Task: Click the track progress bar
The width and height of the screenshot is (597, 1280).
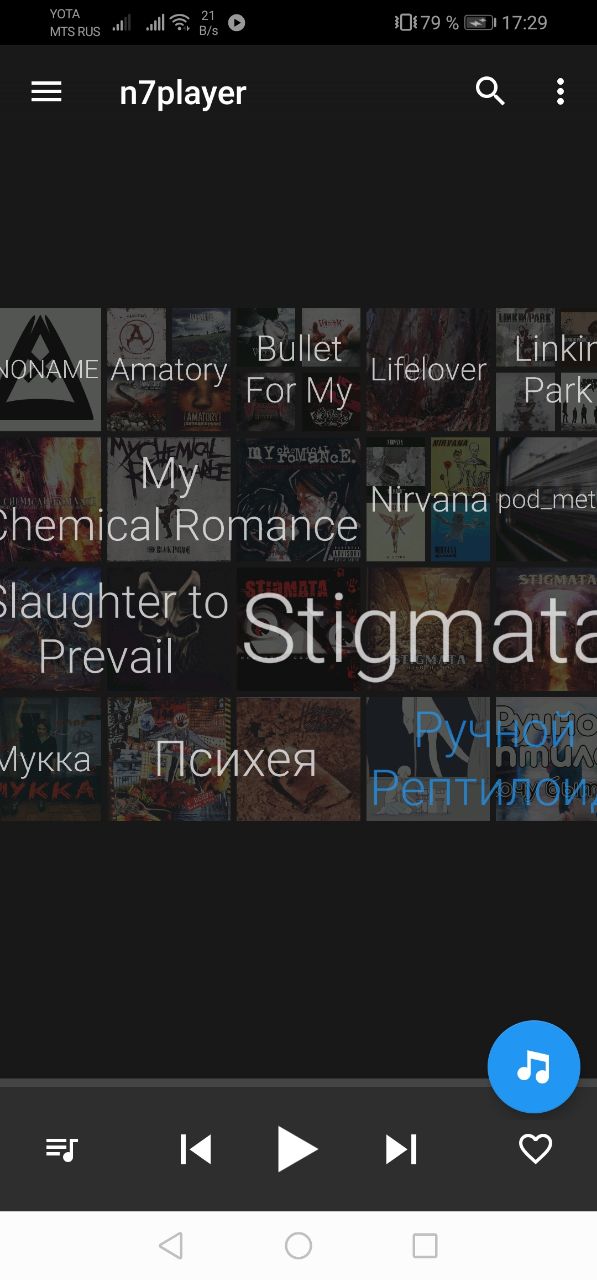Action: 298,1082
